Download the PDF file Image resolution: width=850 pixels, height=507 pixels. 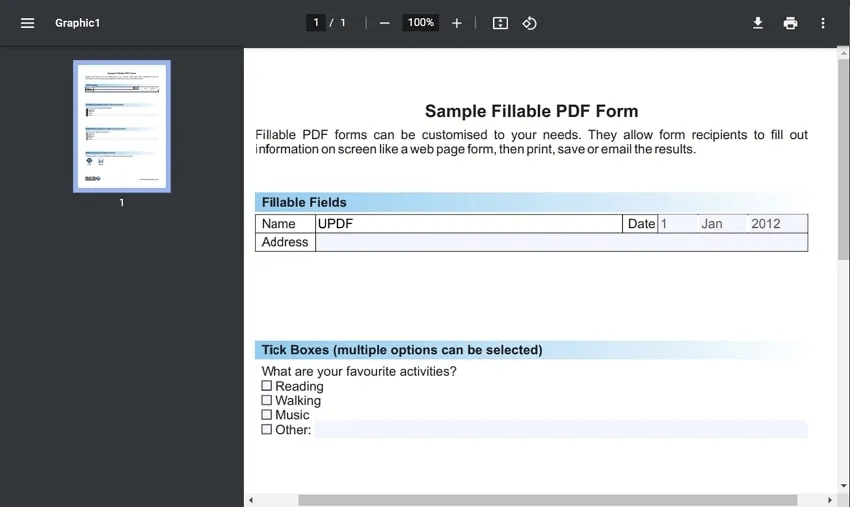758,23
